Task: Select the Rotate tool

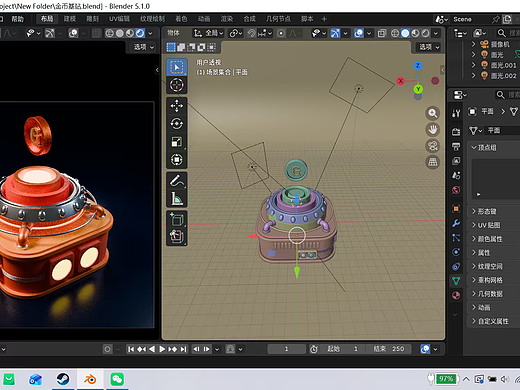Action: tap(177, 124)
